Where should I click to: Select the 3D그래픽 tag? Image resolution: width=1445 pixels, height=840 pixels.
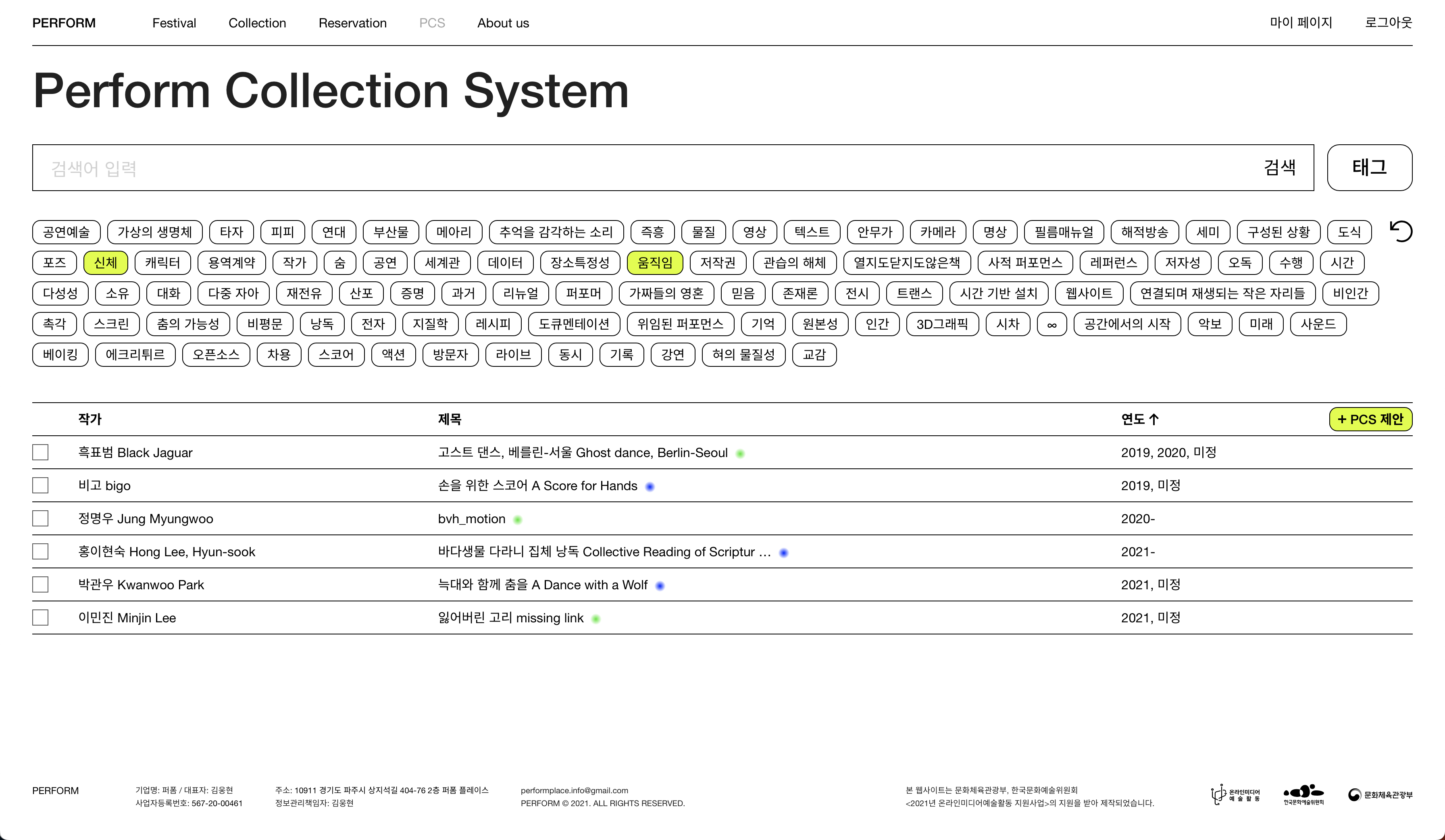point(942,324)
